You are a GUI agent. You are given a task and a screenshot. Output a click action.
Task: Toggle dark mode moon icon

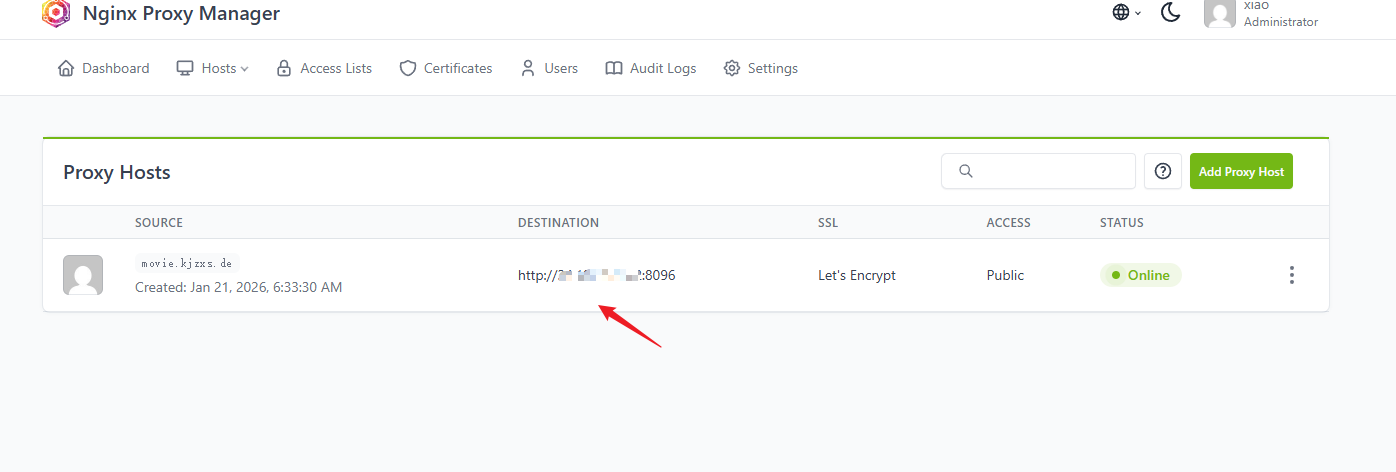(1171, 13)
